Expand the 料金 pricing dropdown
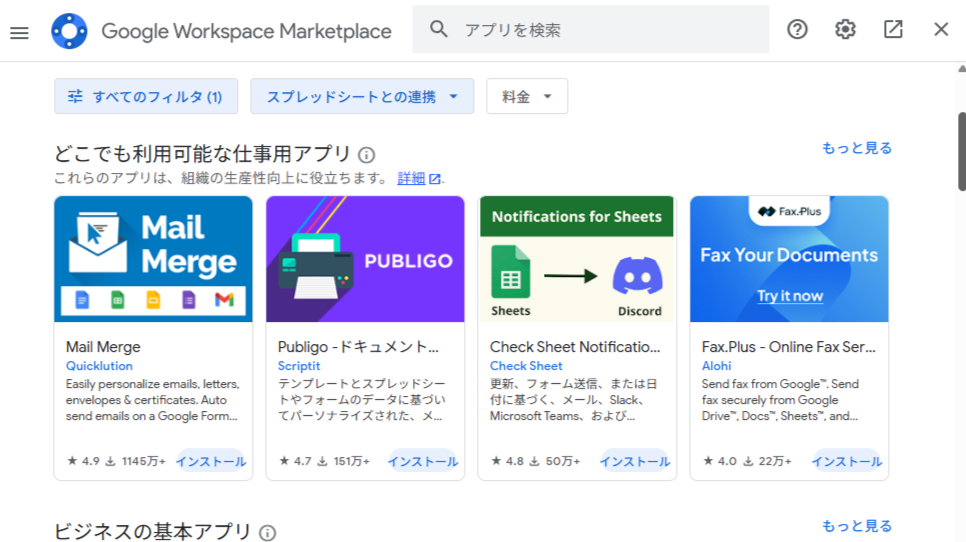The width and height of the screenshot is (966, 542). point(527,97)
